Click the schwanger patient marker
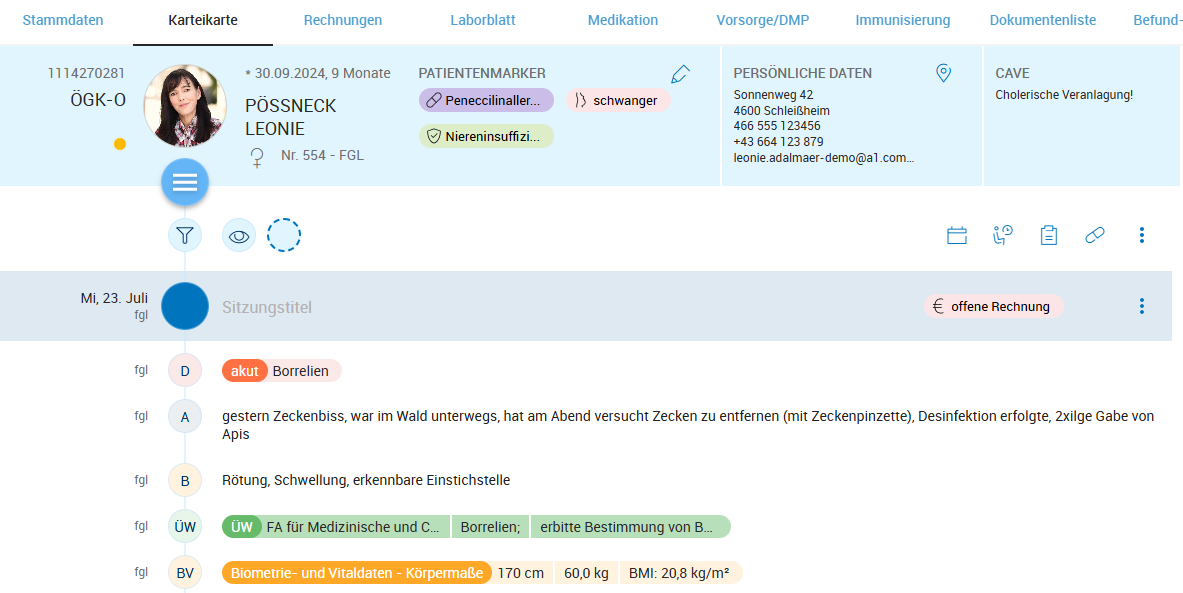Viewport: 1183px width, 593px height. tap(618, 100)
